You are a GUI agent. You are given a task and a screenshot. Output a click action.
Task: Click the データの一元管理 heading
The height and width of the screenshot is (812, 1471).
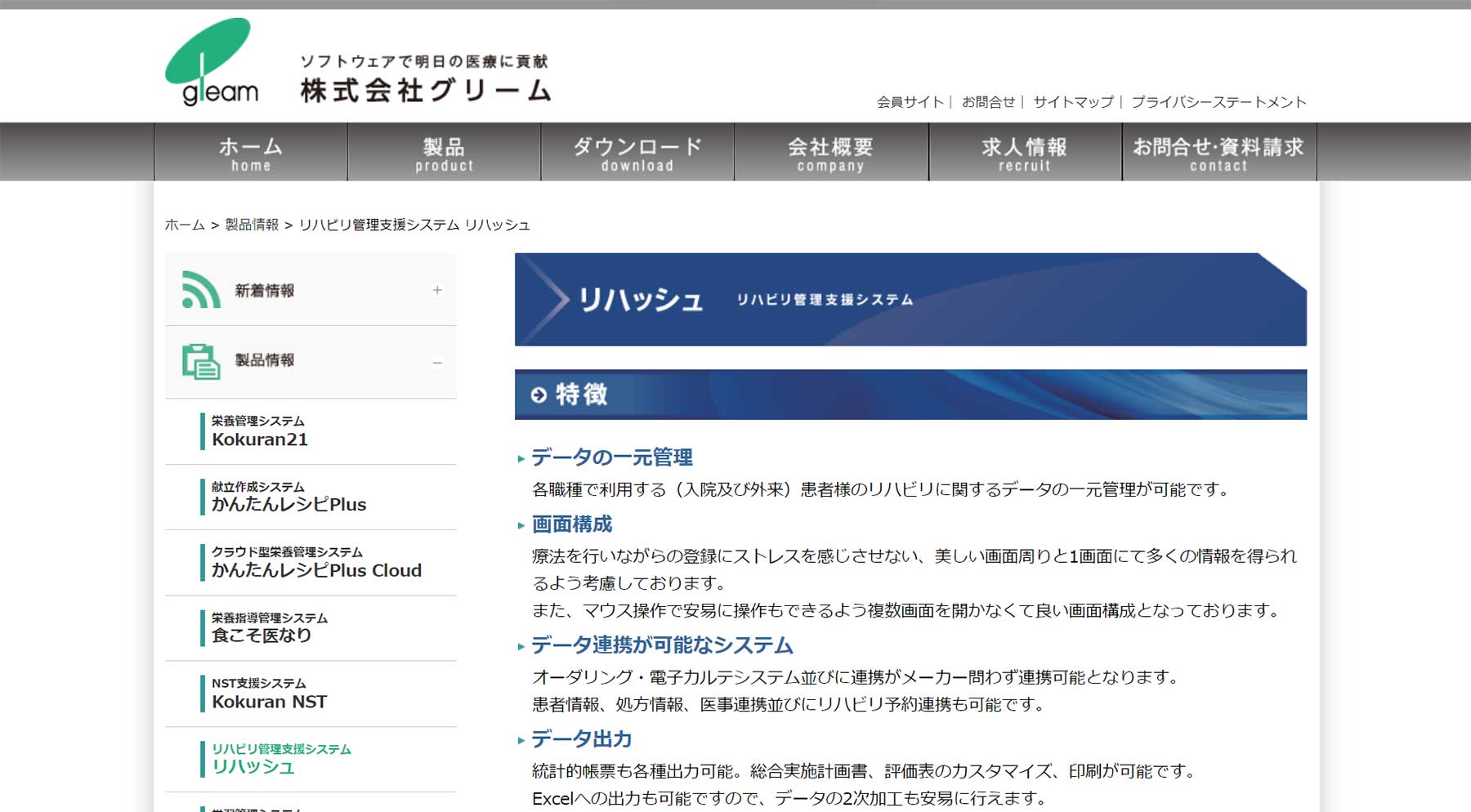612,457
